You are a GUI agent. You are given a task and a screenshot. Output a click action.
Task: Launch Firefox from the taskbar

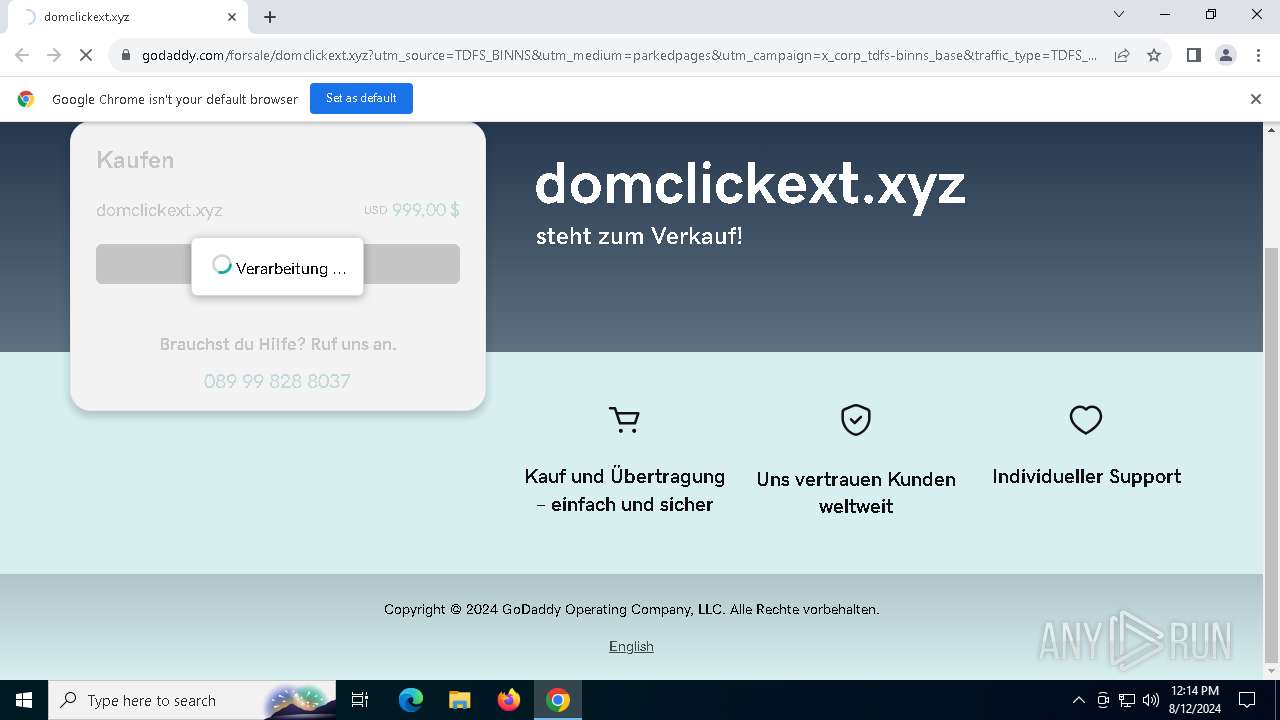509,700
